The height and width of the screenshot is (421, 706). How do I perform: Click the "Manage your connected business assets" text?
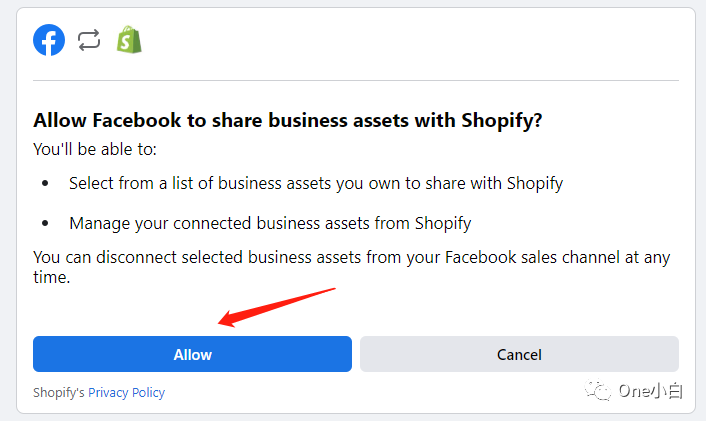270,223
